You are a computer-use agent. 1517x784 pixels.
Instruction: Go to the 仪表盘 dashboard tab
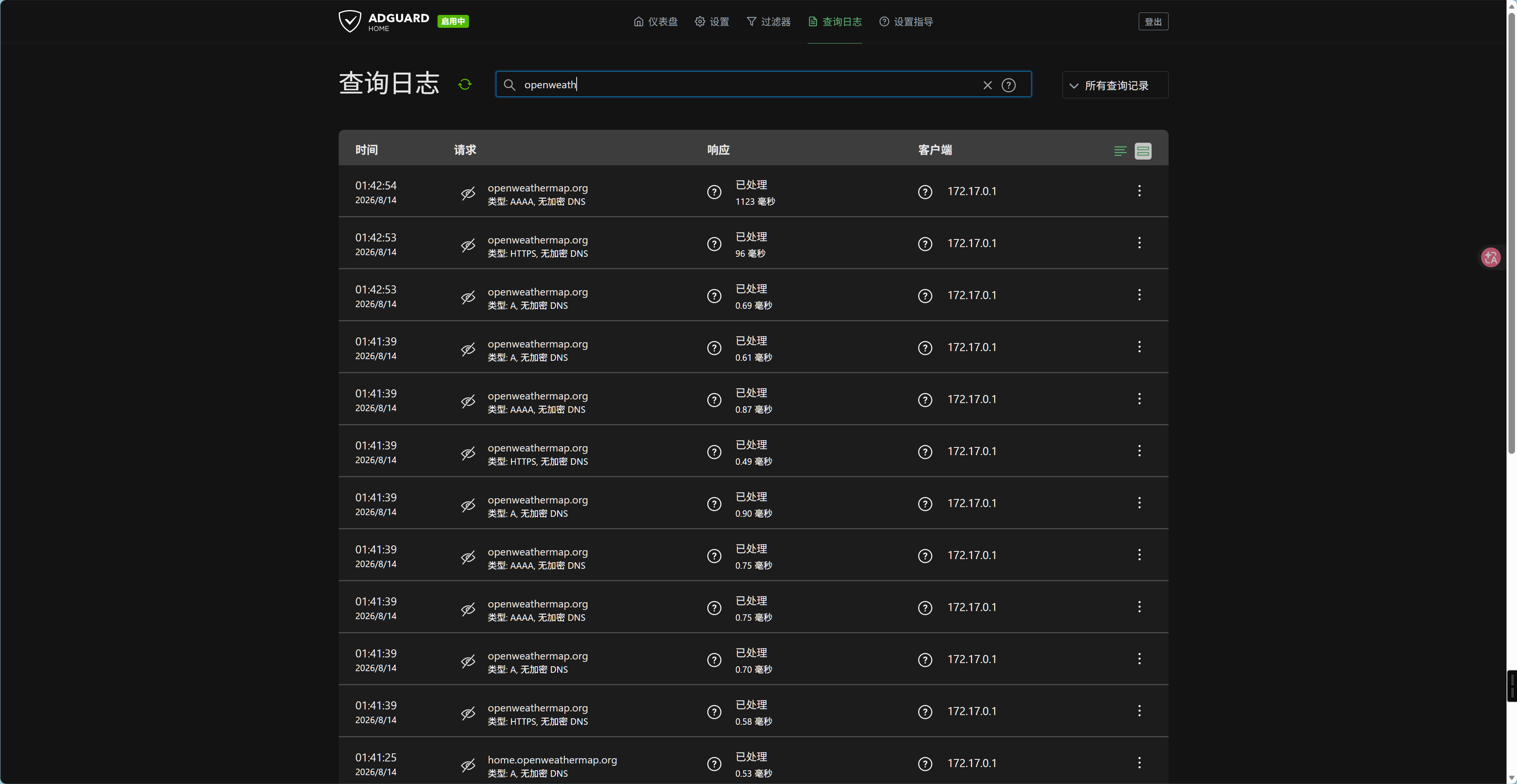tap(655, 22)
